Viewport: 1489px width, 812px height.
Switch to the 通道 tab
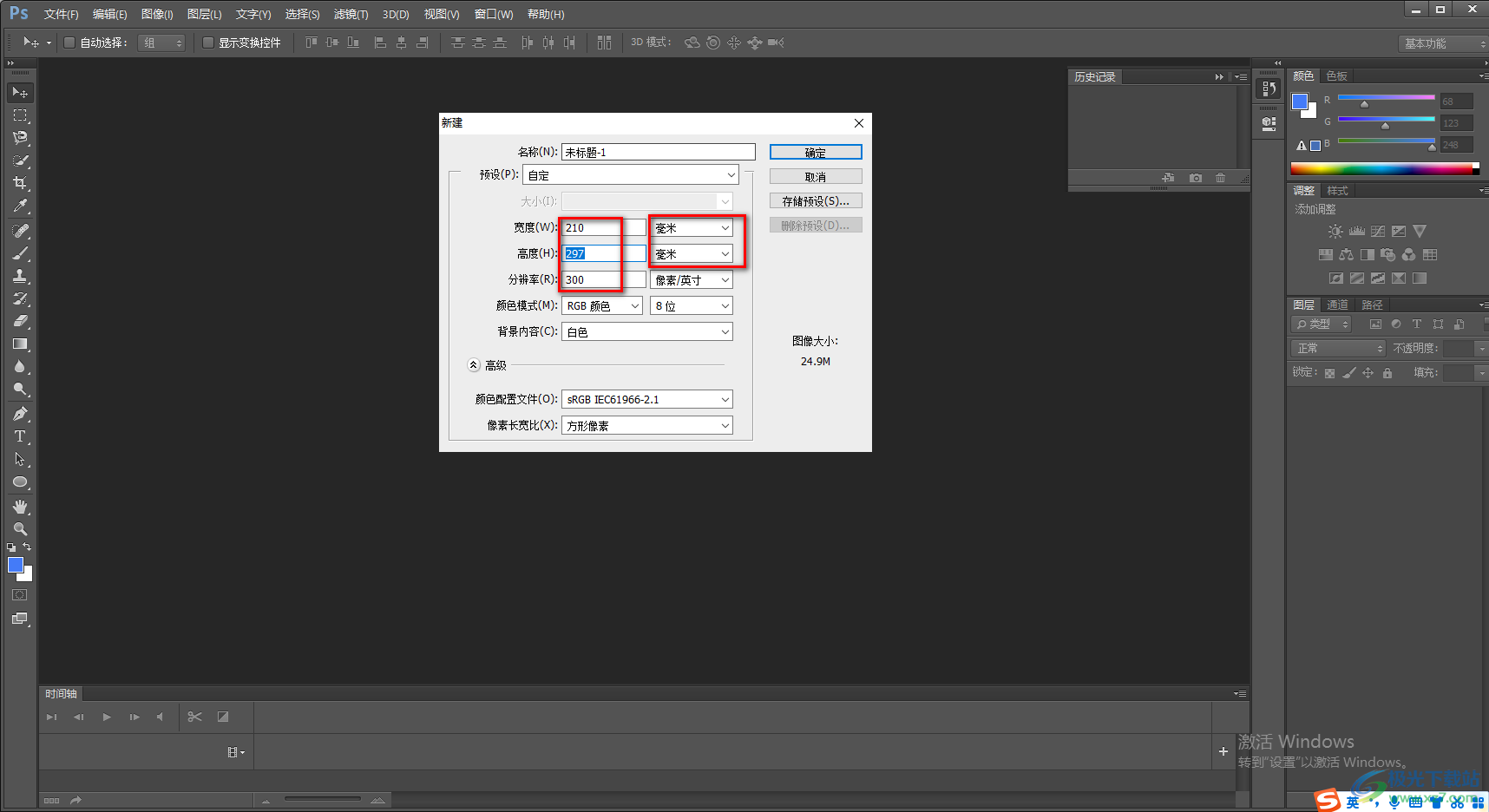click(x=1337, y=305)
